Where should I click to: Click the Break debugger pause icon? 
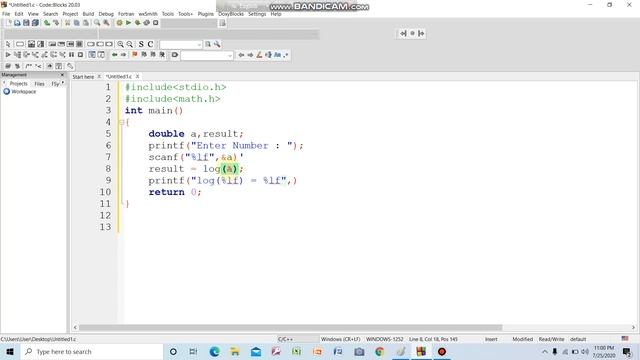click(71, 55)
